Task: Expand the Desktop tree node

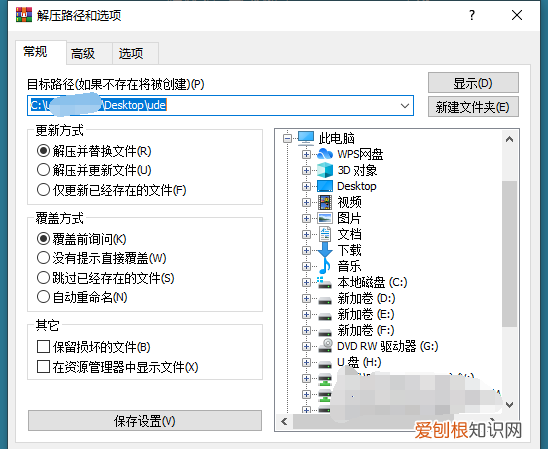Action: coord(306,187)
